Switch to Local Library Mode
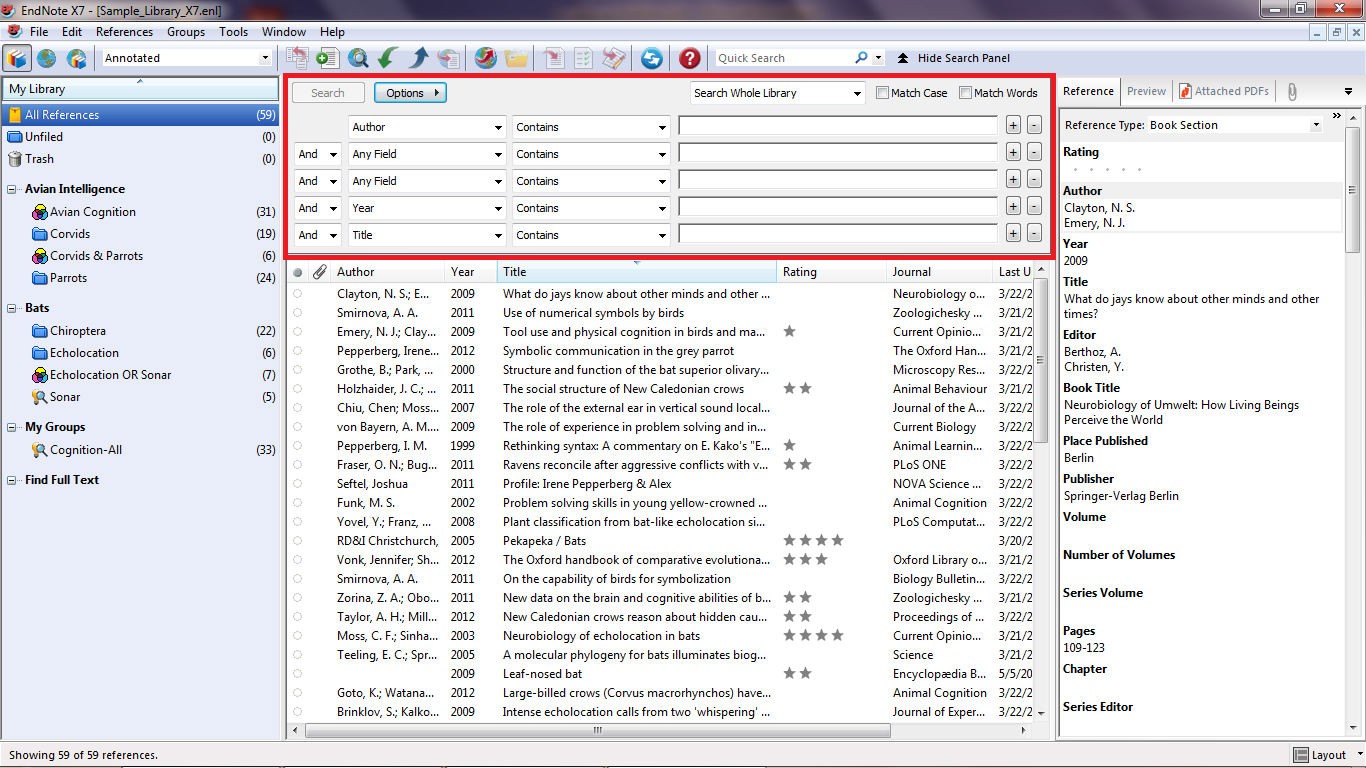1366x768 pixels. 17,58
